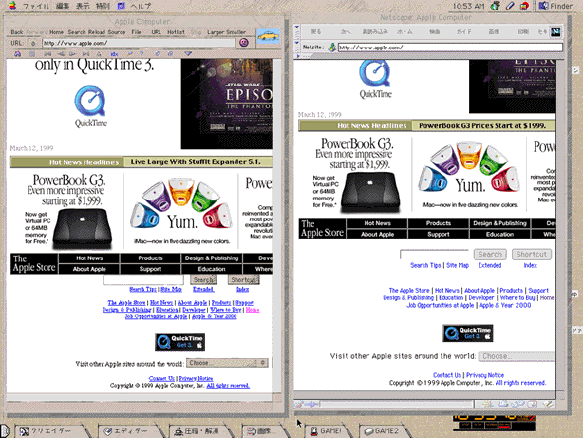Click the home icon in left browser's icon bar
583x438 pixels.
coord(17,54)
